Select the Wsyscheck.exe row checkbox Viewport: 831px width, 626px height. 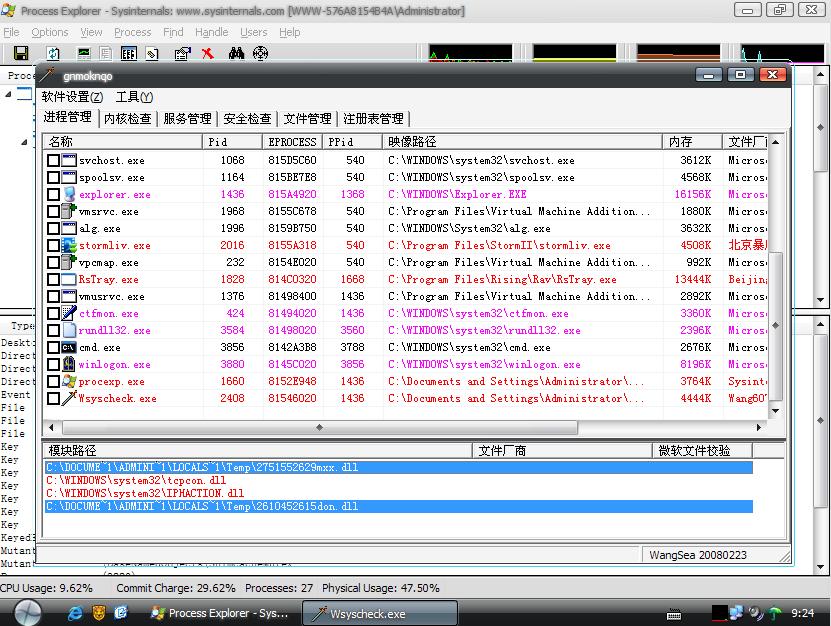click(x=53, y=398)
